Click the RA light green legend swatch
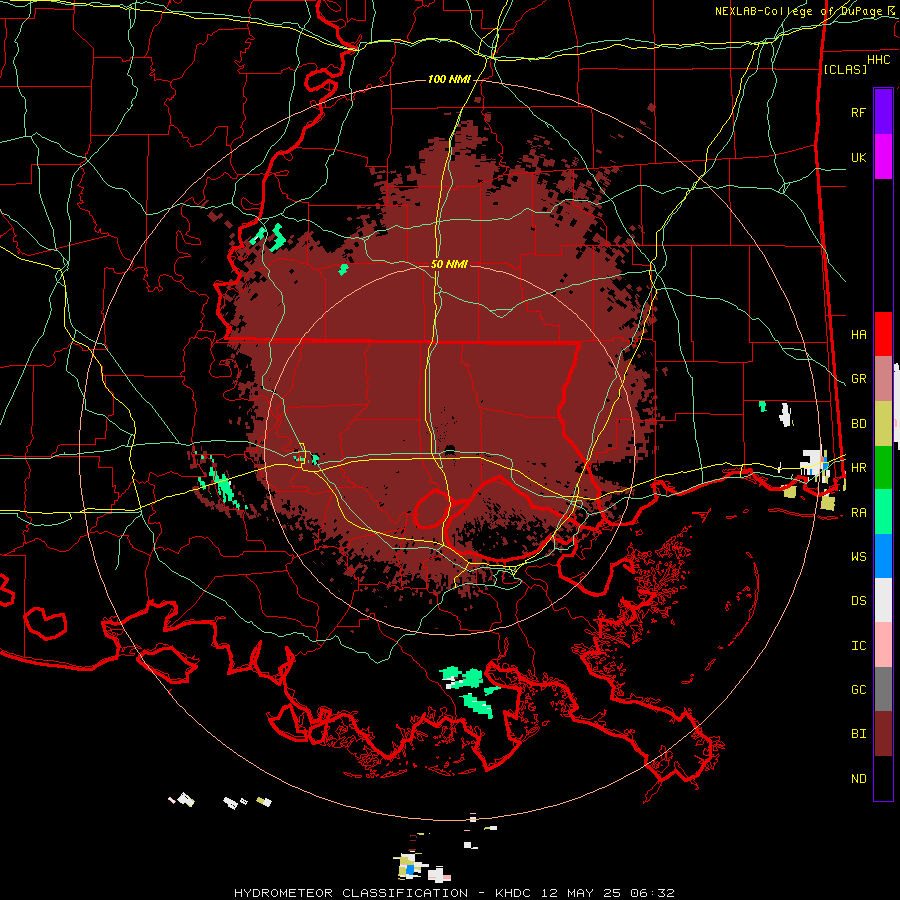 (x=883, y=512)
